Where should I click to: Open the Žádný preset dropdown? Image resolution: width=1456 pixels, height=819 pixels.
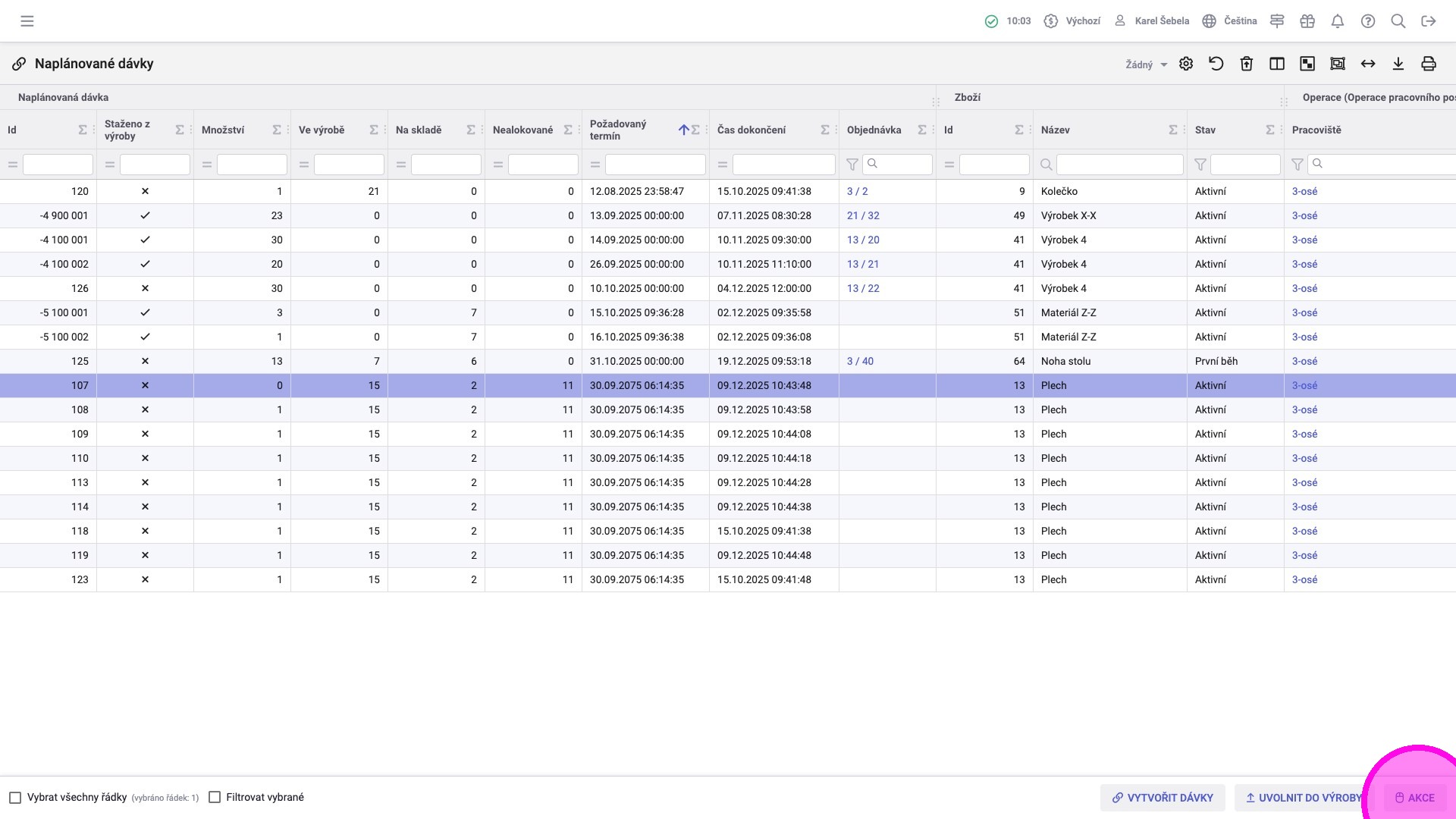1146,65
